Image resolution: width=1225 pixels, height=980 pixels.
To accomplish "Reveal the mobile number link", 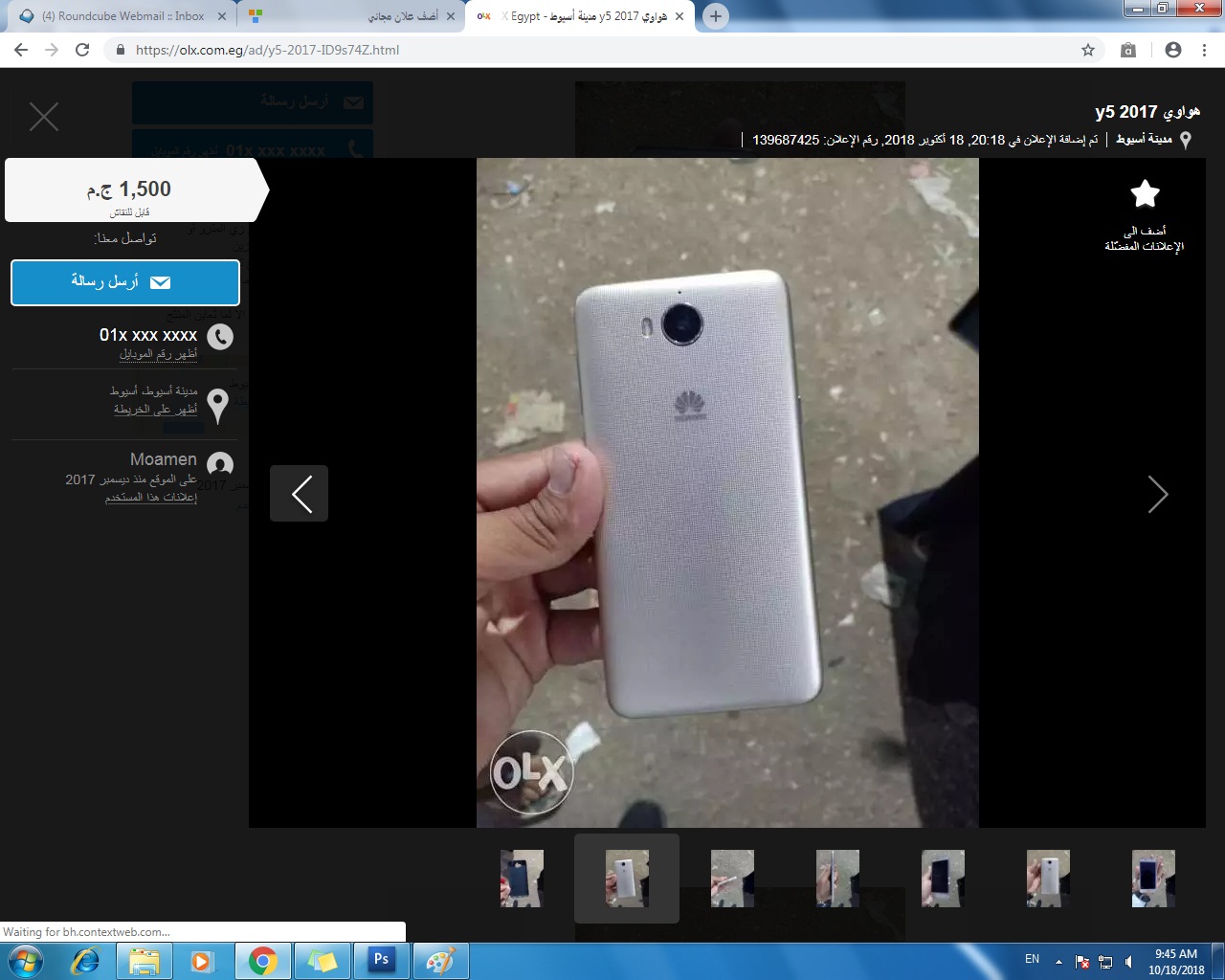I will coord(158,354).
